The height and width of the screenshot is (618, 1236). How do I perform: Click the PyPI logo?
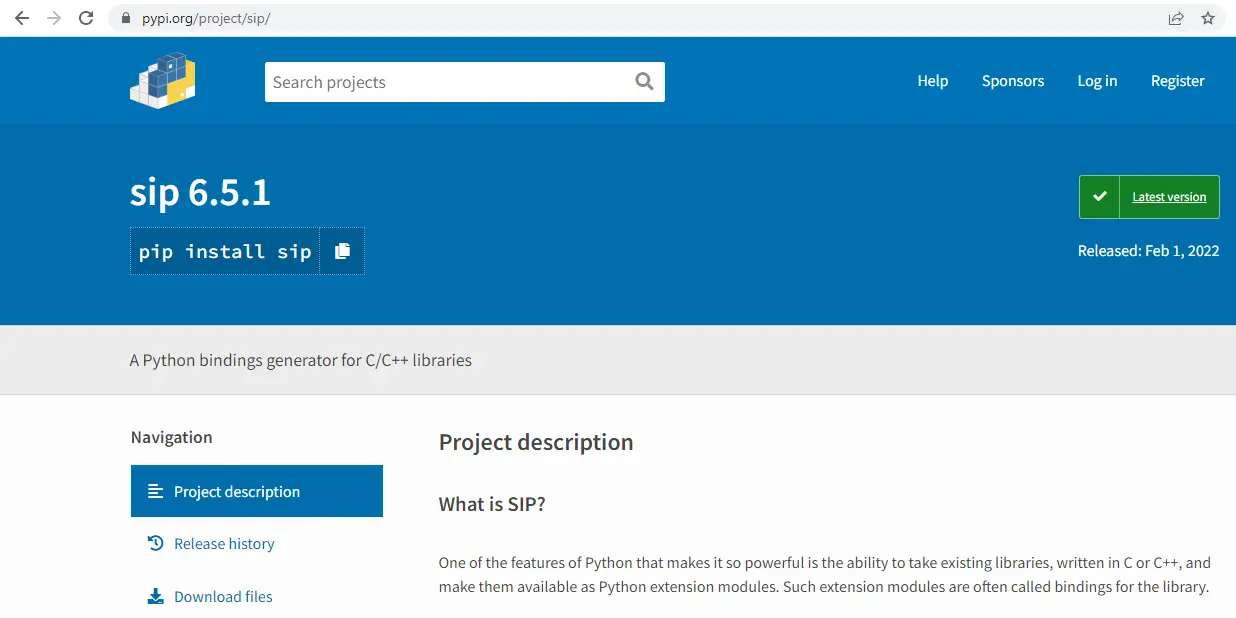click(x=162, y=81)
